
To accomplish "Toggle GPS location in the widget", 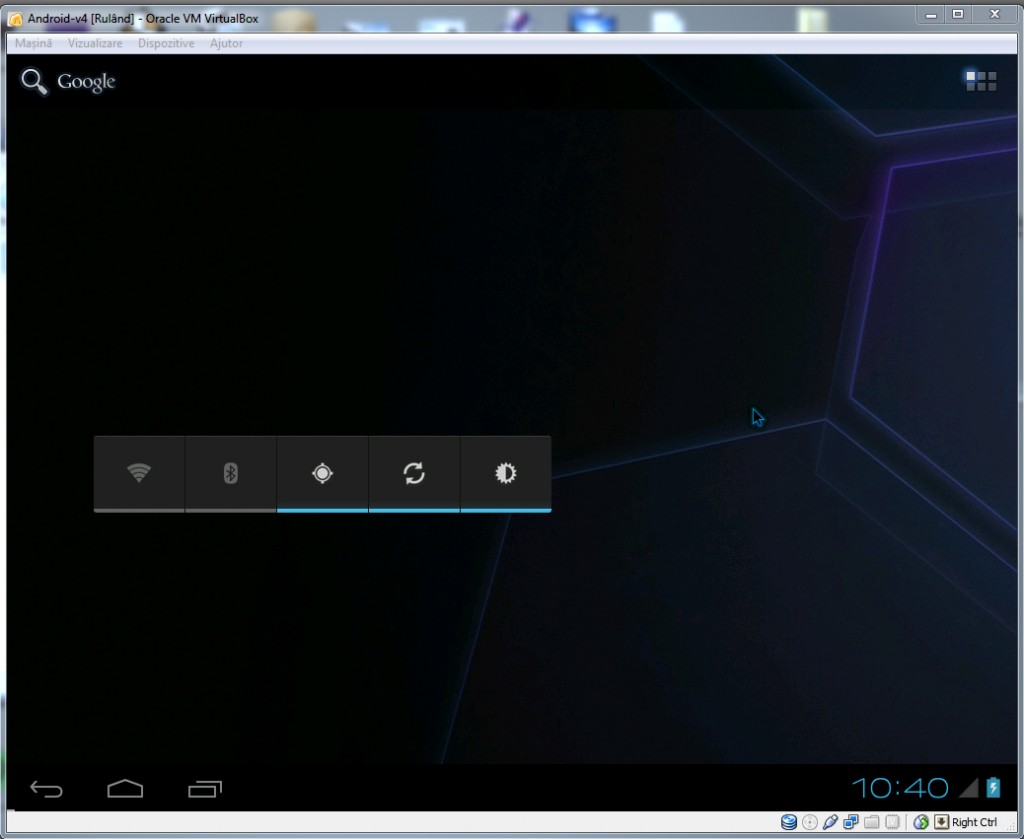I will pyautogui.click(x=322, y=473).
